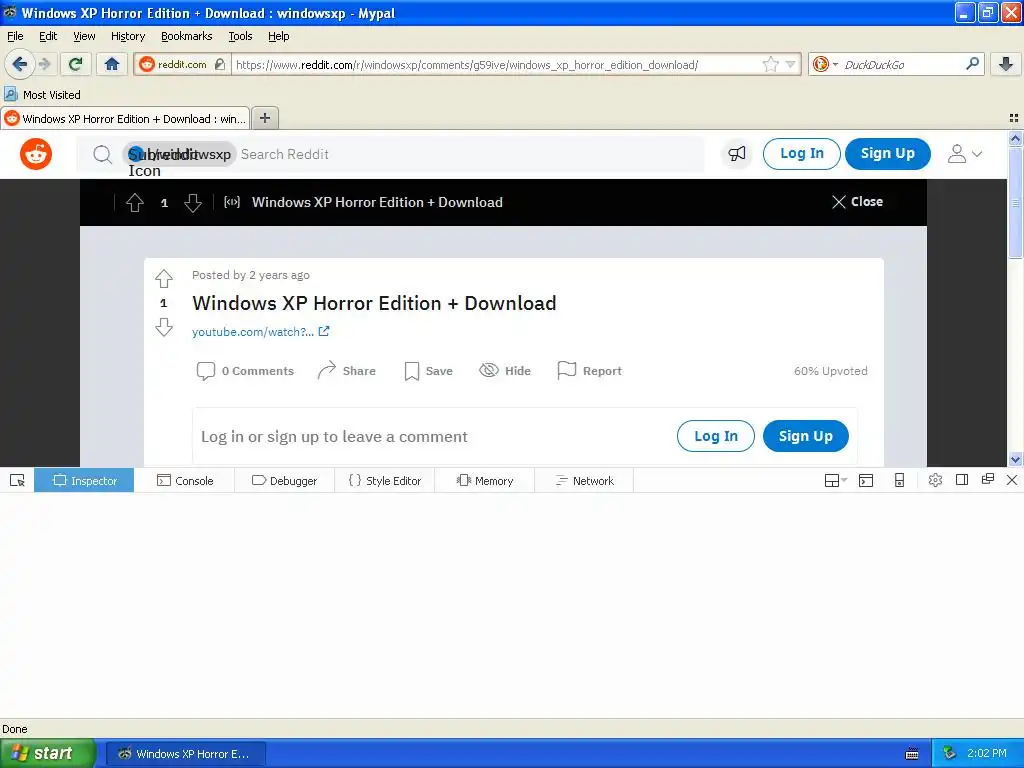Dock devtools to the side icon
This screenshot has height=768, width=1024.
point(961,480)
